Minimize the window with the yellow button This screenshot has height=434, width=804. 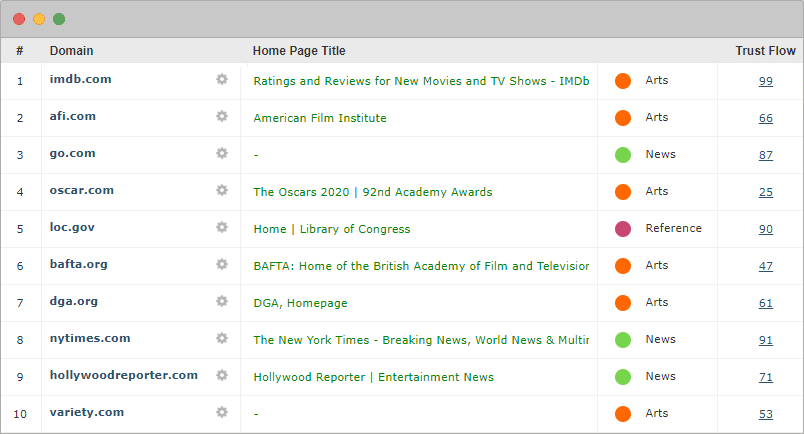pos(39,19)
